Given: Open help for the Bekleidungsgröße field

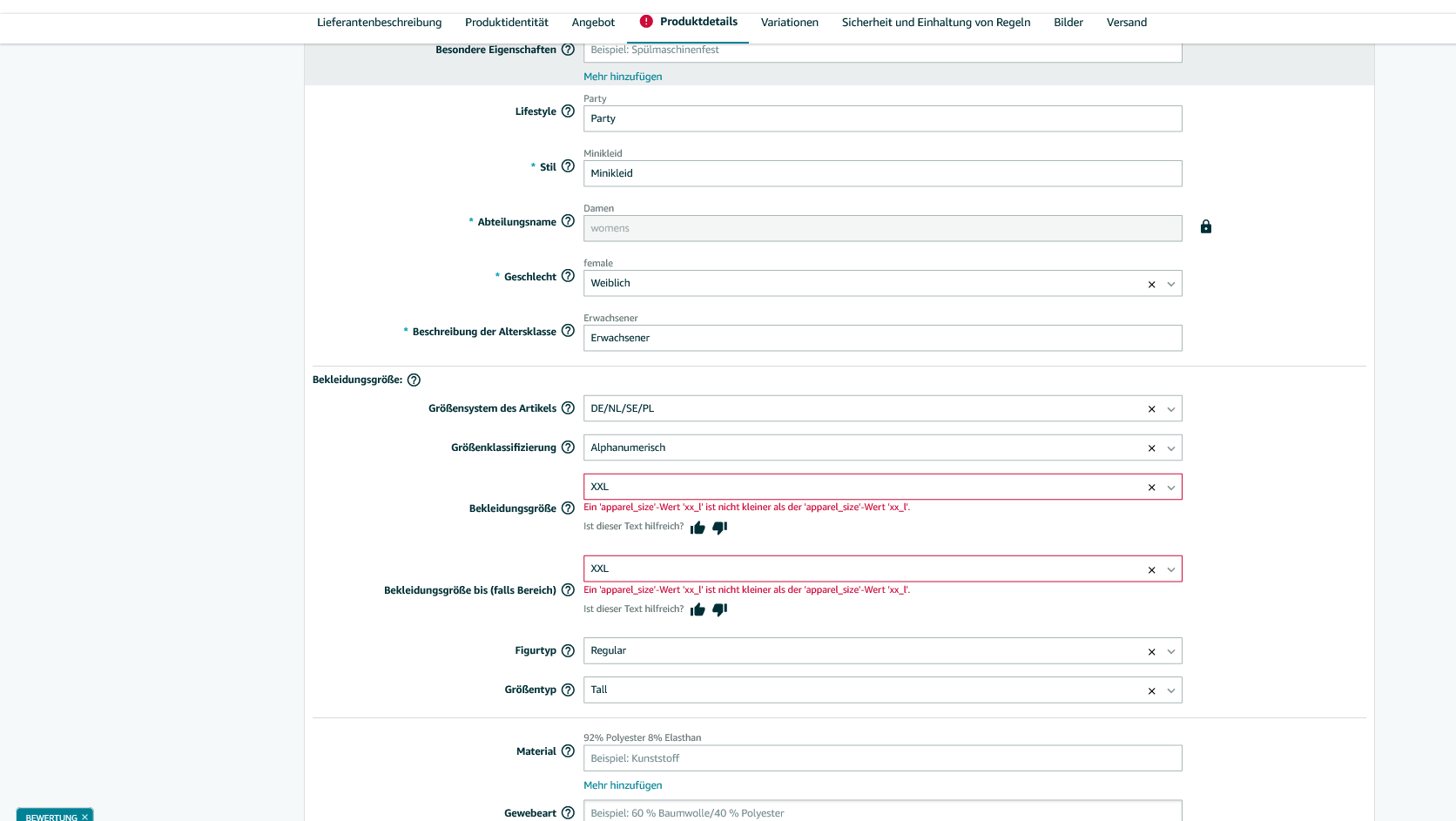Looking at the screenshot, I should click(x=568, y=508).
